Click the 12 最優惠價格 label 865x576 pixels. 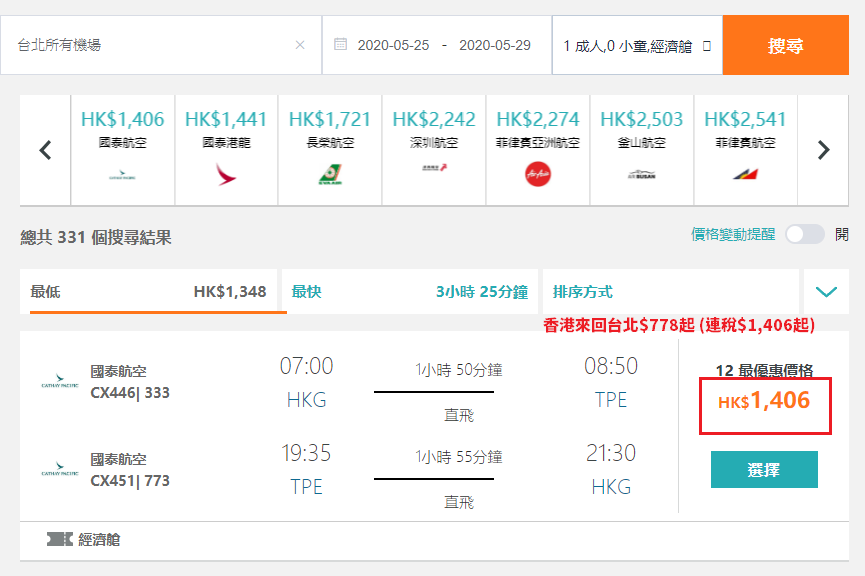click(x=764, y=371)
